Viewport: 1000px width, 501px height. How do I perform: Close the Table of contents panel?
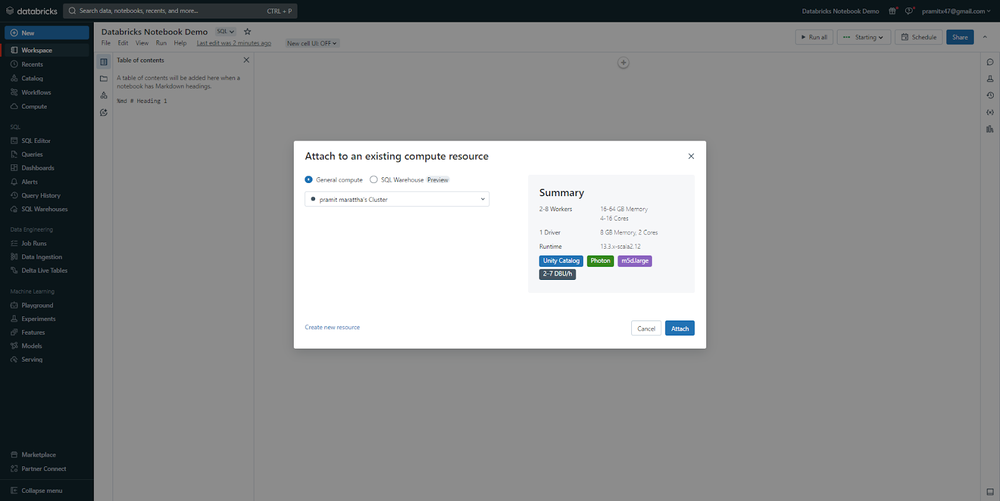pos(246,60)
